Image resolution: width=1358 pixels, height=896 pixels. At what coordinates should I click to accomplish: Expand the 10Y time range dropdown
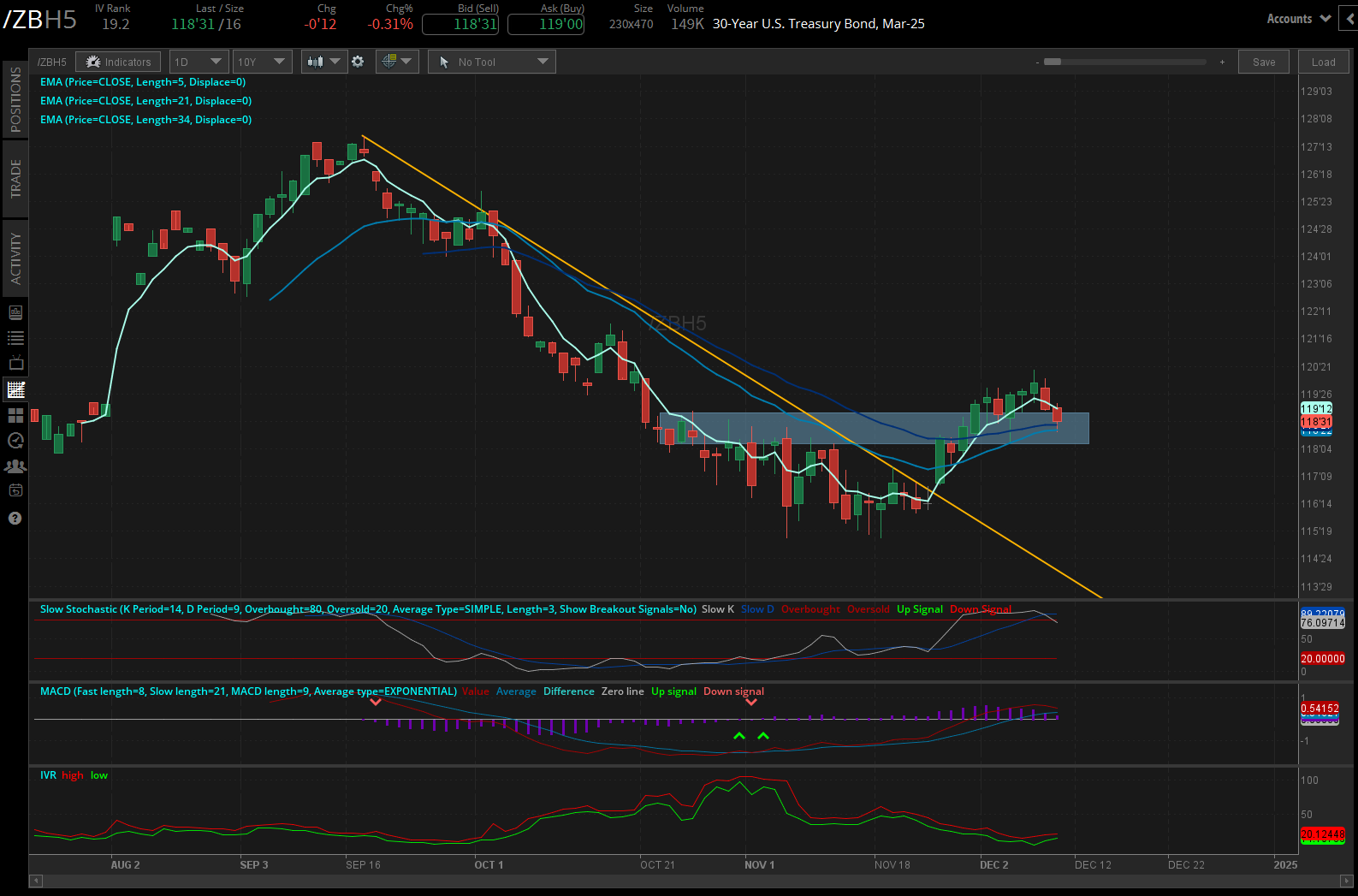pos(262,62)
